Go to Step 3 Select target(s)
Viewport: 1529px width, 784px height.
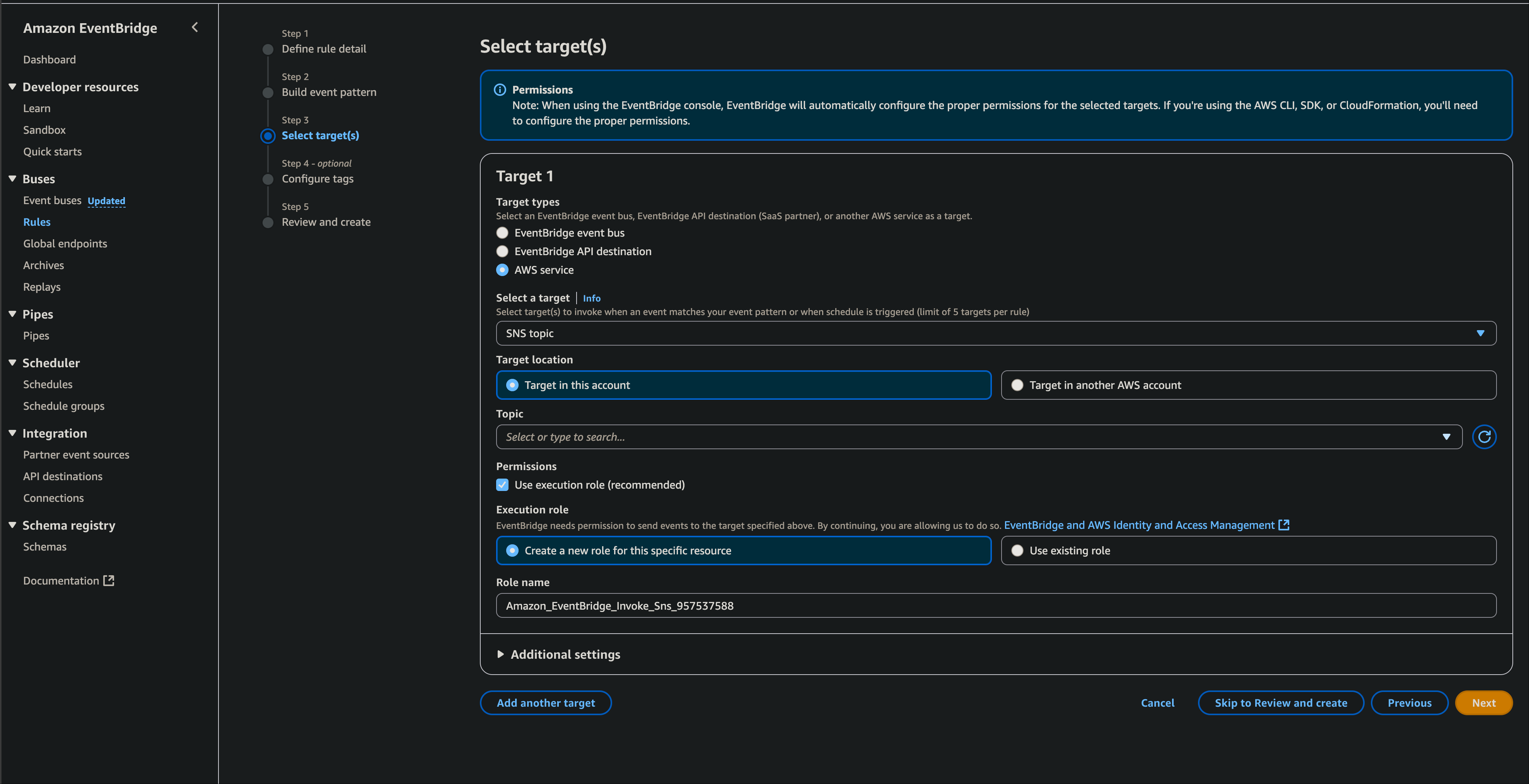(320, 135)
